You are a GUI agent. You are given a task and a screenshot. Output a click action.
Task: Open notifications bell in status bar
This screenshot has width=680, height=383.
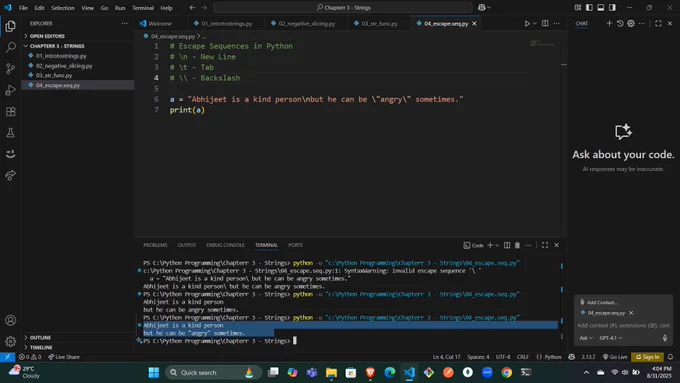pyautogui.click(x=670, y=357)
